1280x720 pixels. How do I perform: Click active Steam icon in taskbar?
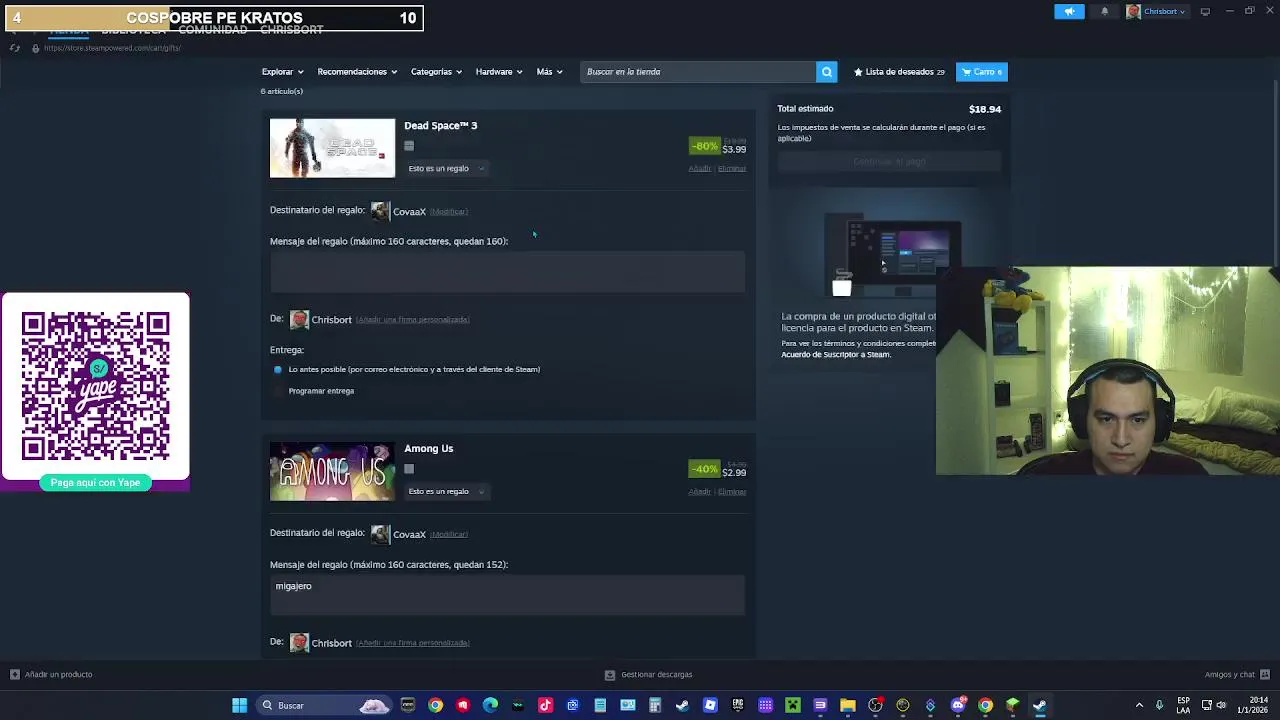1040,705
